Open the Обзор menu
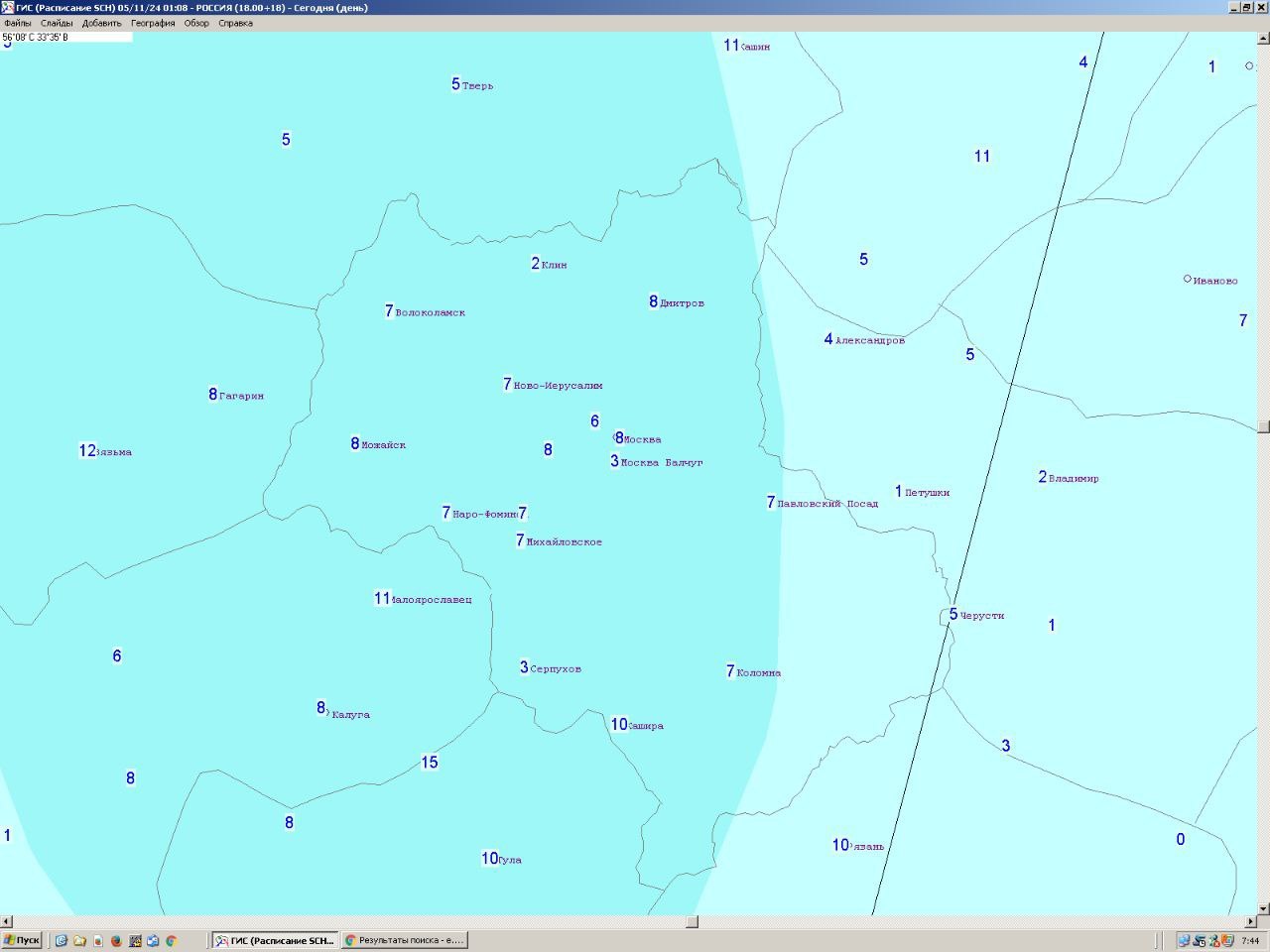This screenshot has height=952, width=1270. click(x=196, y=23)
